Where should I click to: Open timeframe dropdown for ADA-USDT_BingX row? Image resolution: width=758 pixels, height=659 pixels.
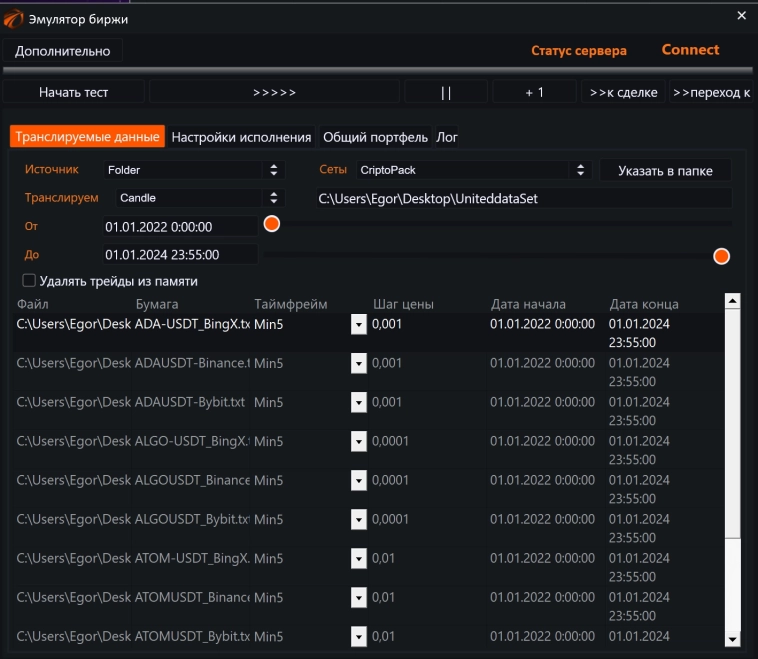pyautogui.click(x=358, y=324)
